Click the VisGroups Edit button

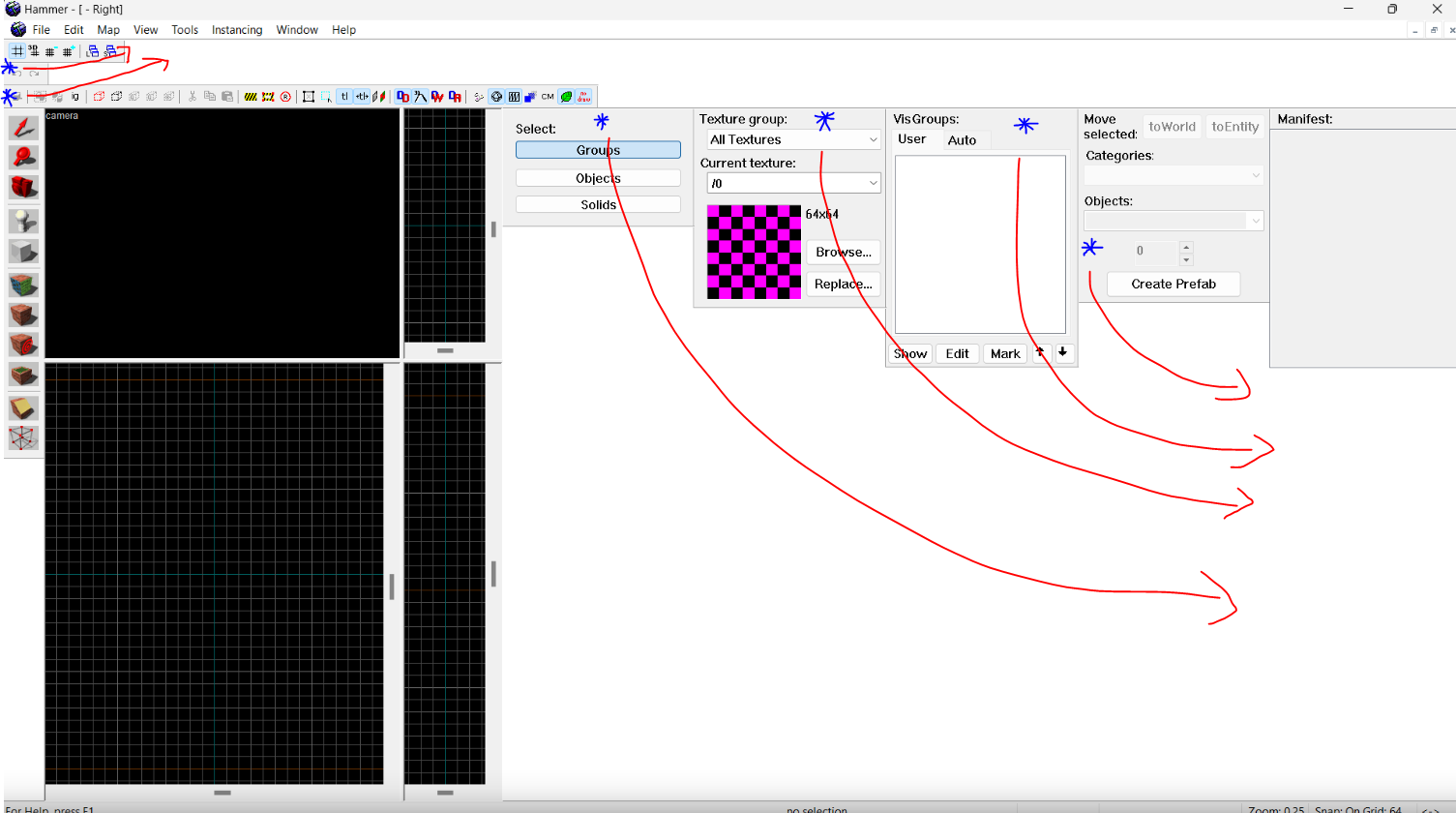tap(957, 353)
